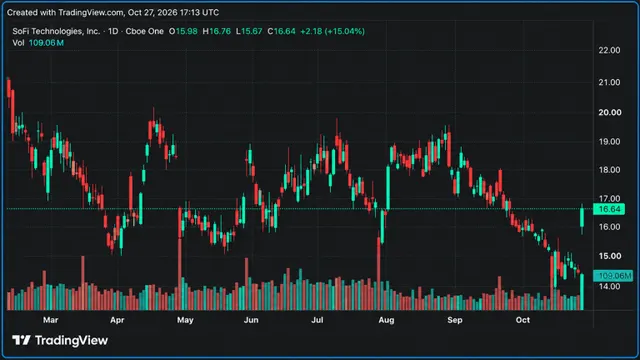Image resolution: width=640 pixels, height=360 pixels.
Task: Click the 22.00 price scale label
Action: tap(609, 50)
